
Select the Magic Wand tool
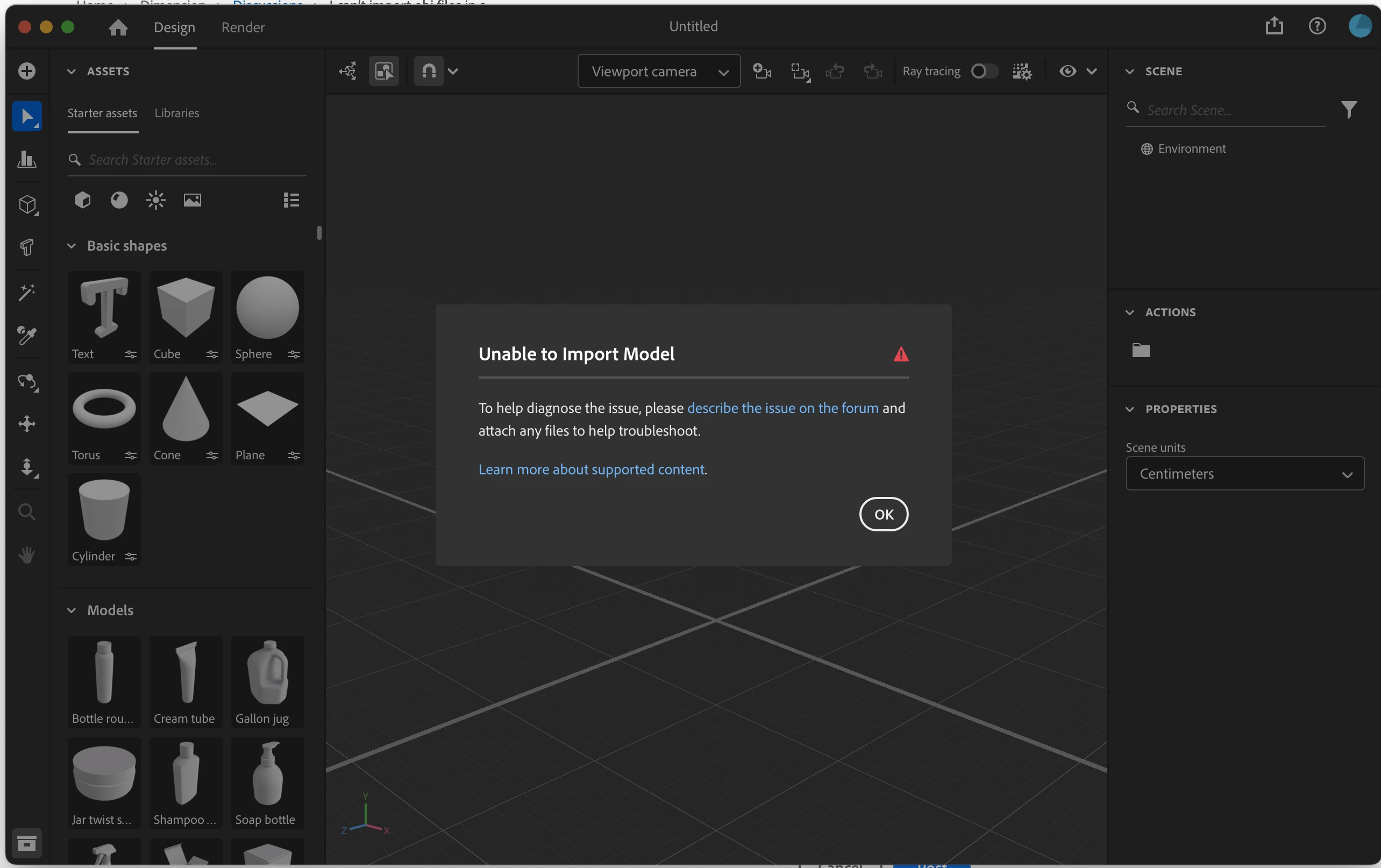click(26, 293)
